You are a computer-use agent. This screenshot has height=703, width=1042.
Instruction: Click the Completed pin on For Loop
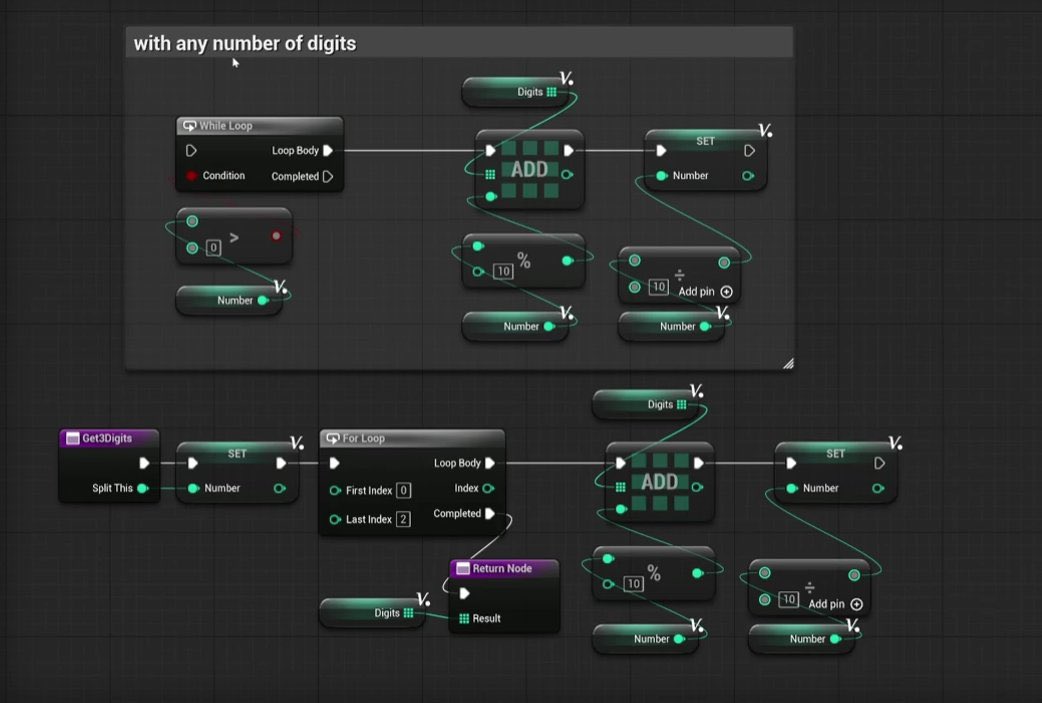490,514
